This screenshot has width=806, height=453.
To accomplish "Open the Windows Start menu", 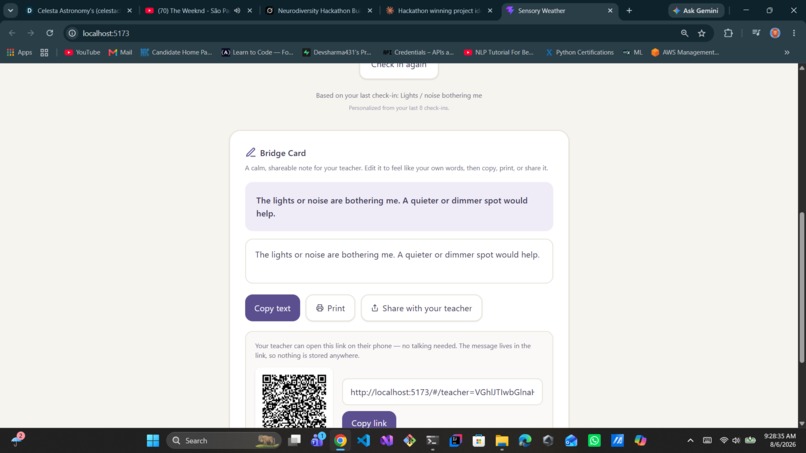I will [153, 441].
